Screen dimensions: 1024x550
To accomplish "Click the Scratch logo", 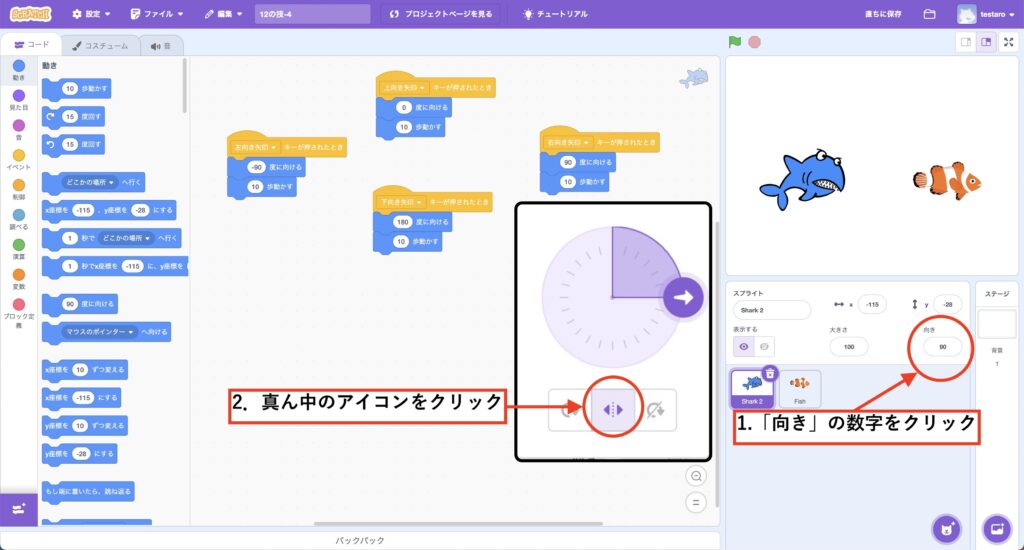I will 31,14.
